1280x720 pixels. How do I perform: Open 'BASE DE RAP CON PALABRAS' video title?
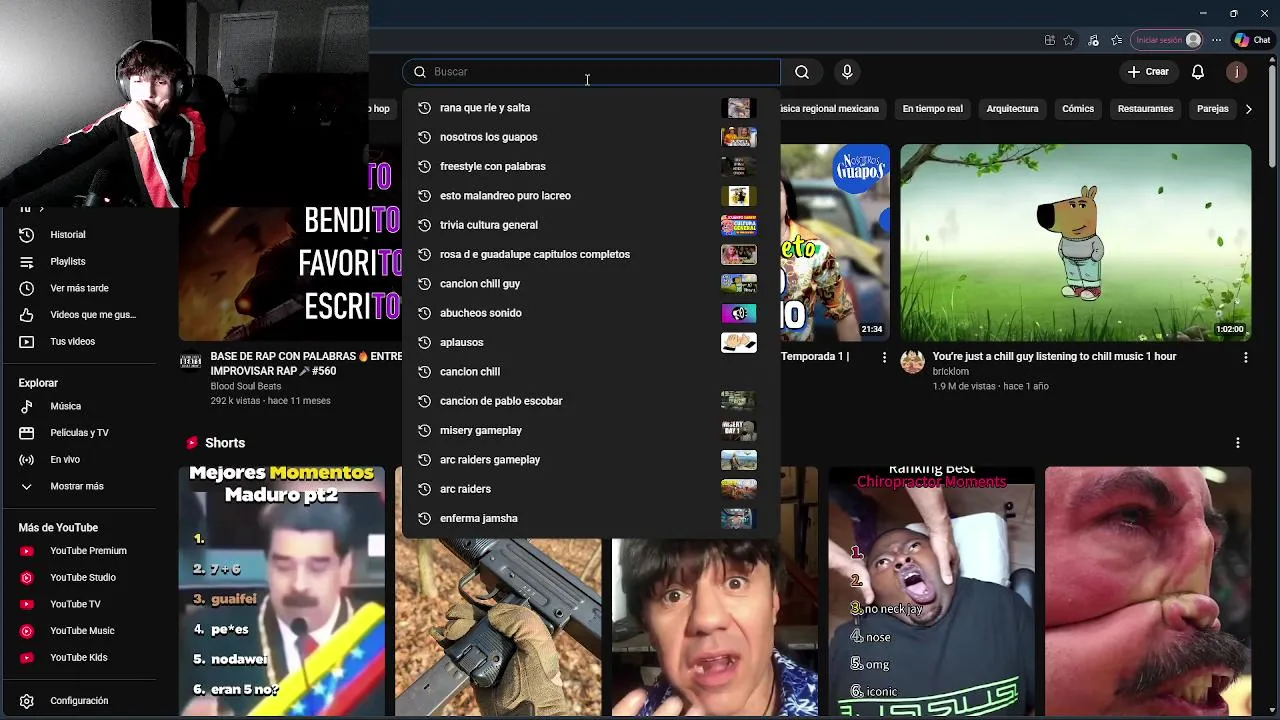click(306, 363)
